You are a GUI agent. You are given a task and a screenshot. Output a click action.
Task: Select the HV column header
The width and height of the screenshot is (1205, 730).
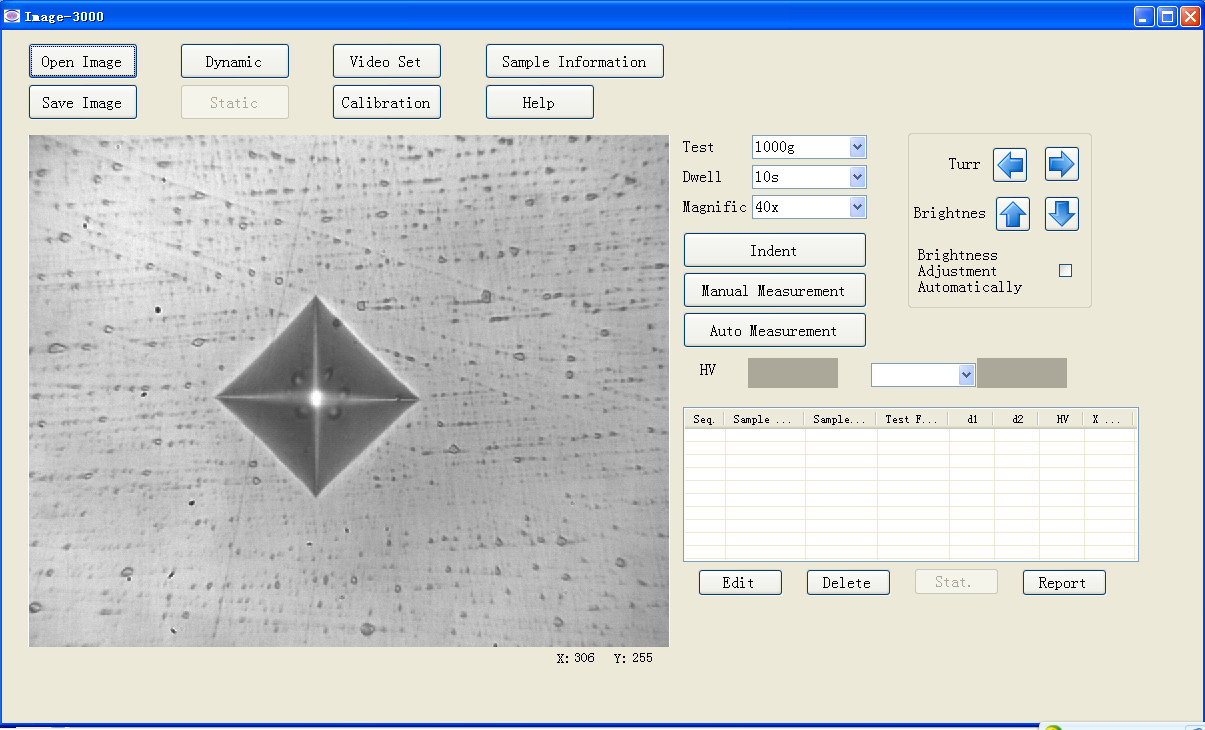pos(1062,419)
